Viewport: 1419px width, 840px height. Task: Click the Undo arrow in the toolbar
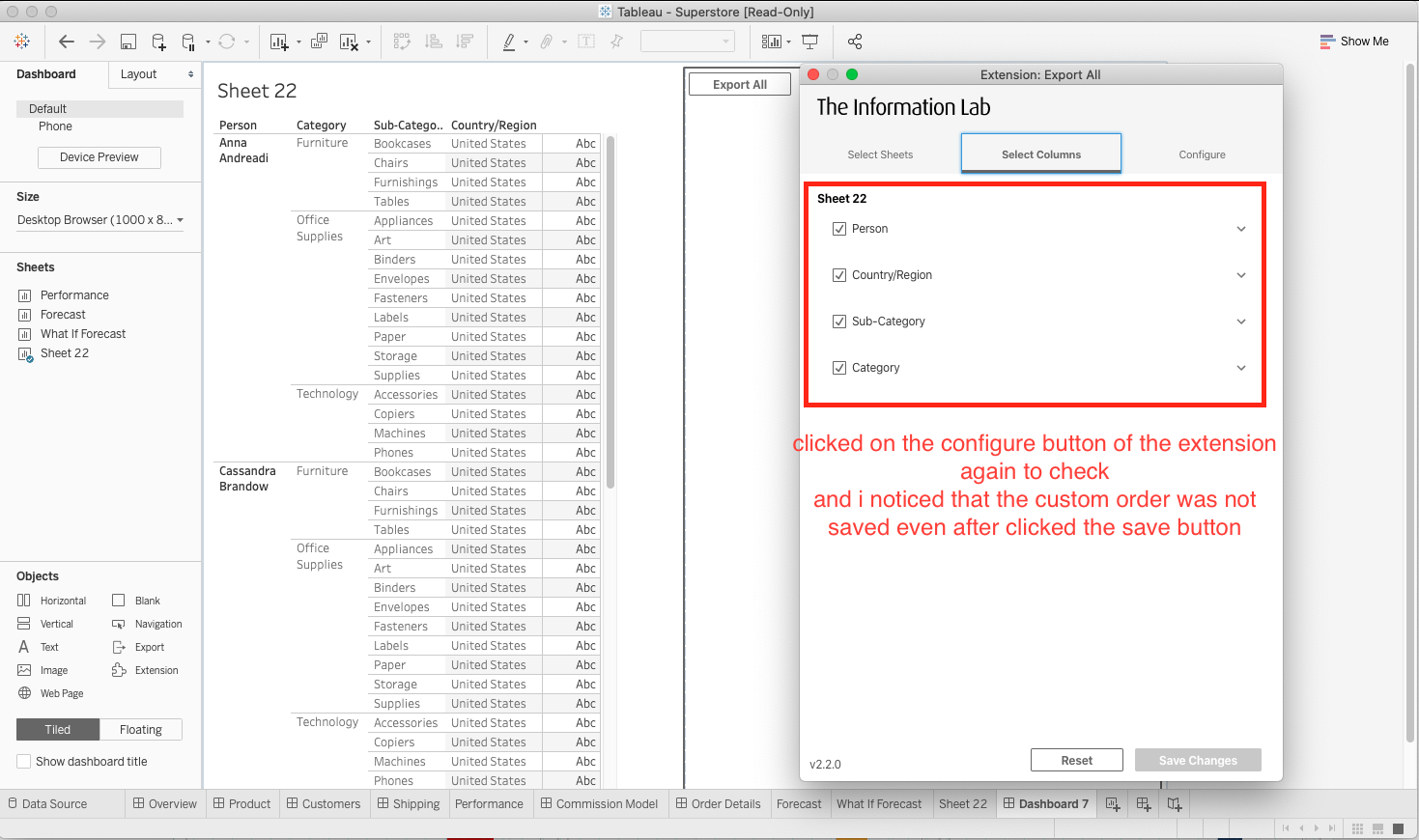coord(67,42)
